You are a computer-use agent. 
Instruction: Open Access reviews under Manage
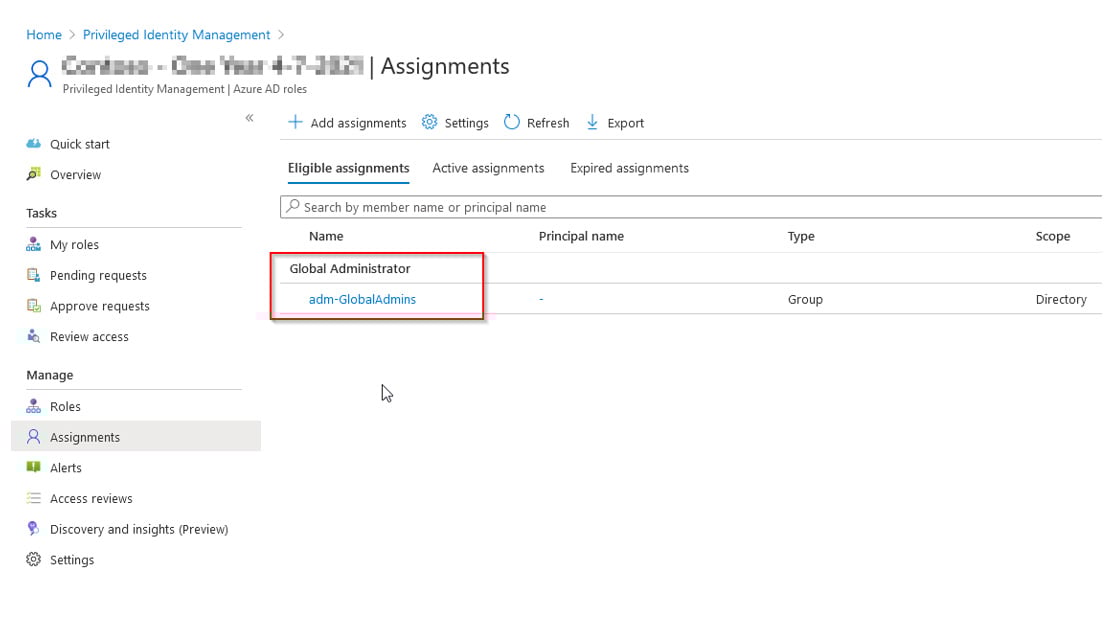click(x=91, y=499)
